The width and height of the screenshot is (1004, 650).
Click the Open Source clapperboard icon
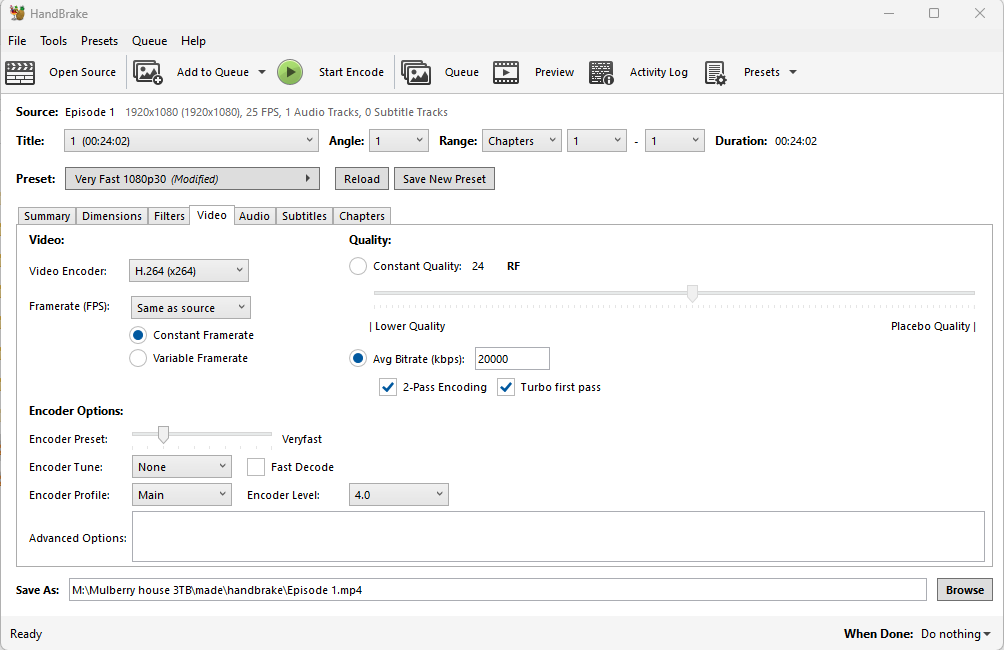pos(20,72)
